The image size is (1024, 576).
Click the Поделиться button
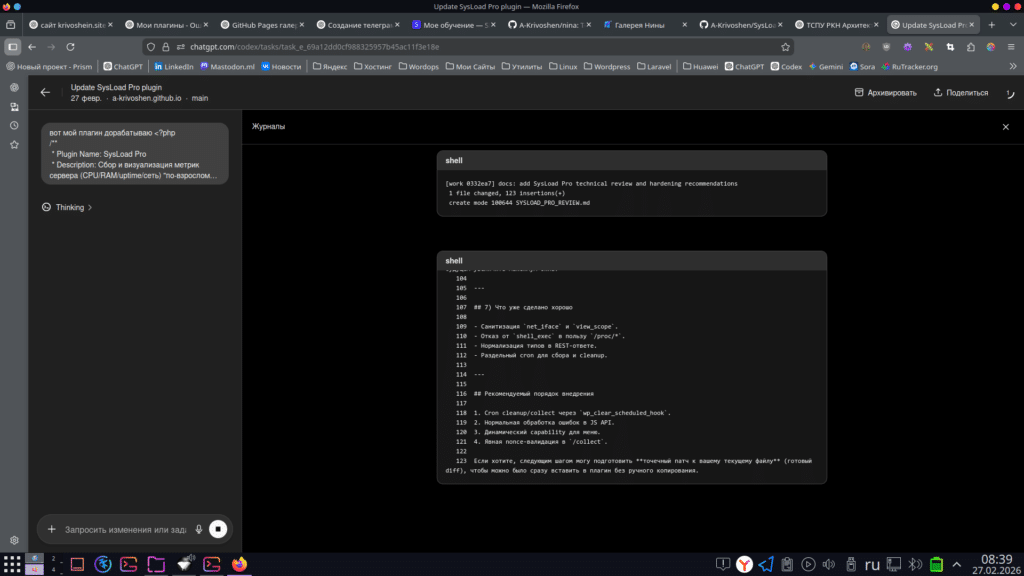tap(959, 91)
